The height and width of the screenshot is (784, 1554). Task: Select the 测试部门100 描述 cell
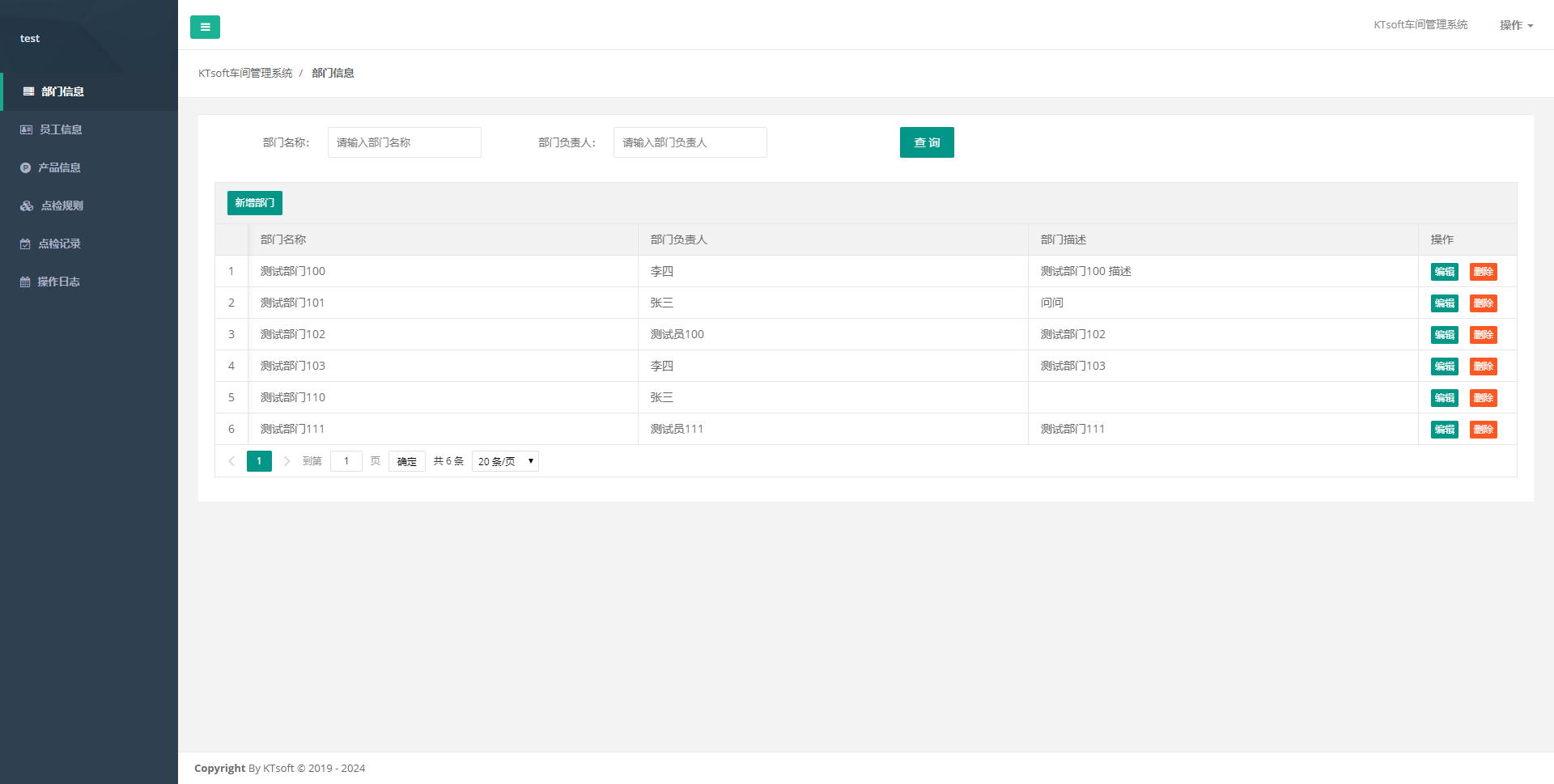tap(1223, 271)
